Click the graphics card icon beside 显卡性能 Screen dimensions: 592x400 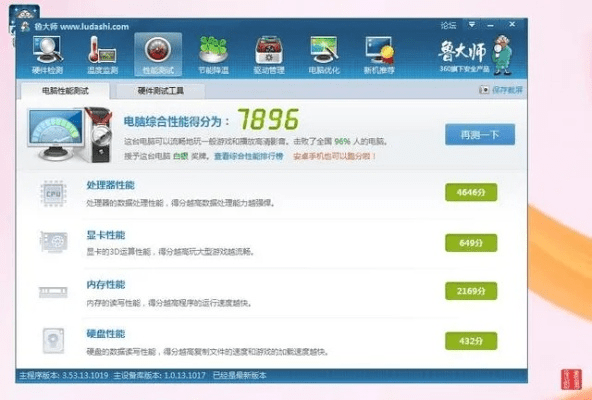54,242
